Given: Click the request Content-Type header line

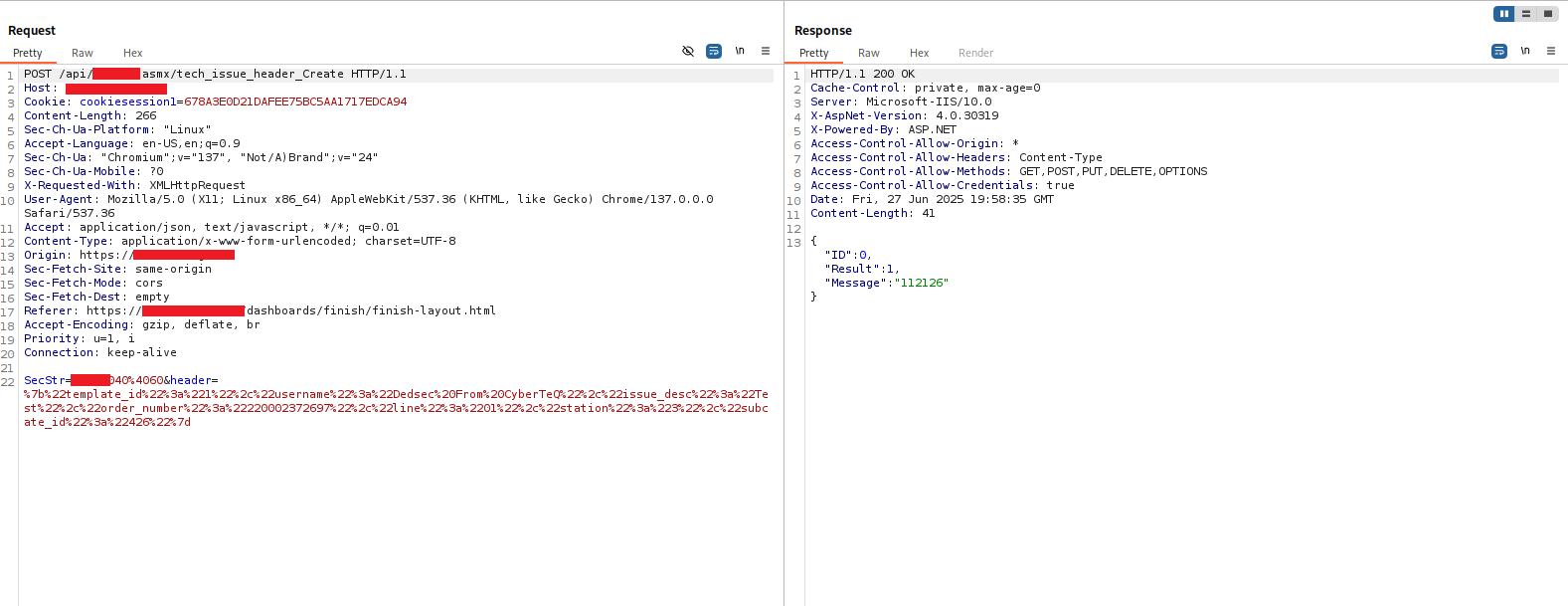Looking at the screenshot, I should pos(240,241).
